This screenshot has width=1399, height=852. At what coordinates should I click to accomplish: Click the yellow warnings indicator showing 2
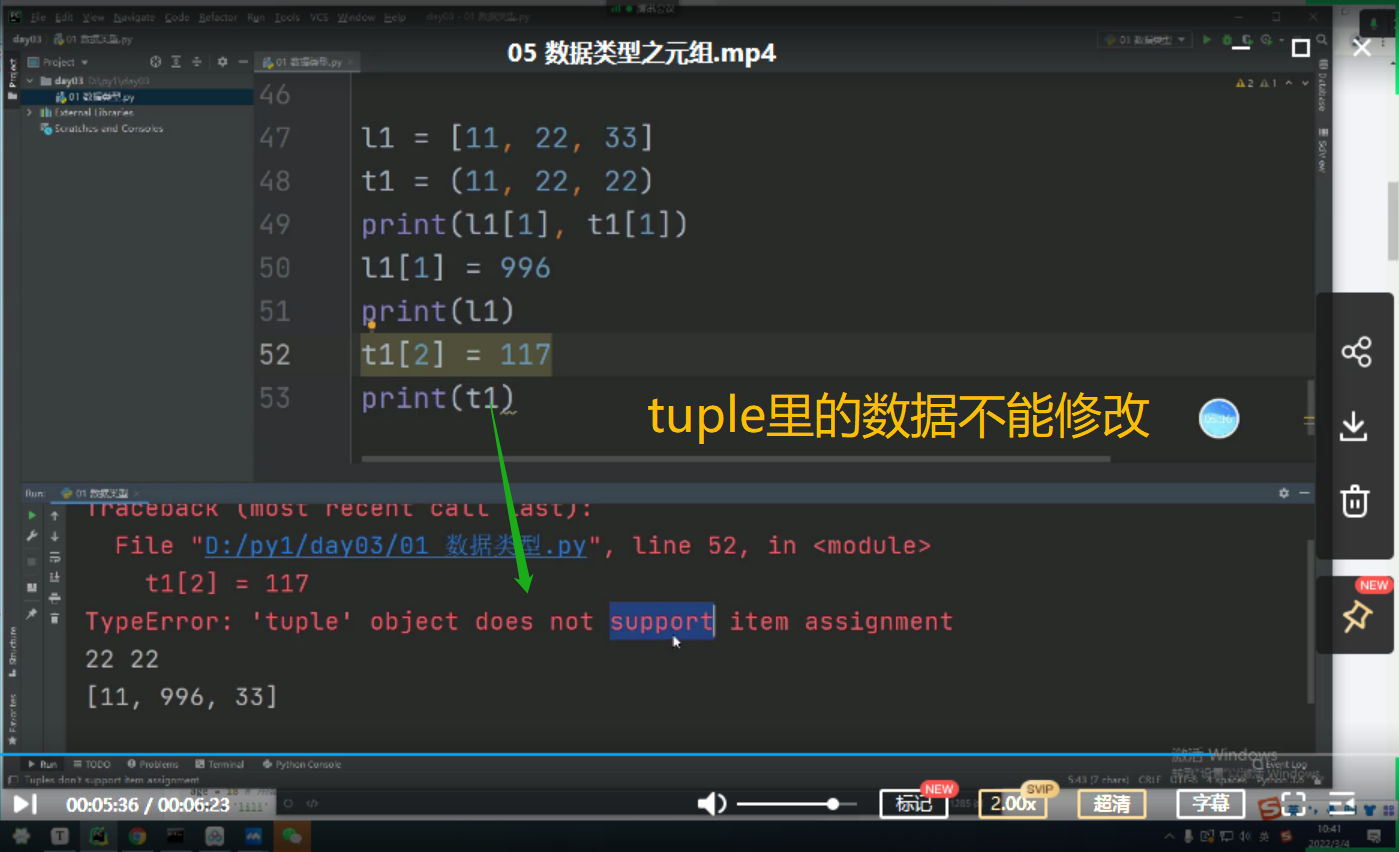coord(1245,84)
